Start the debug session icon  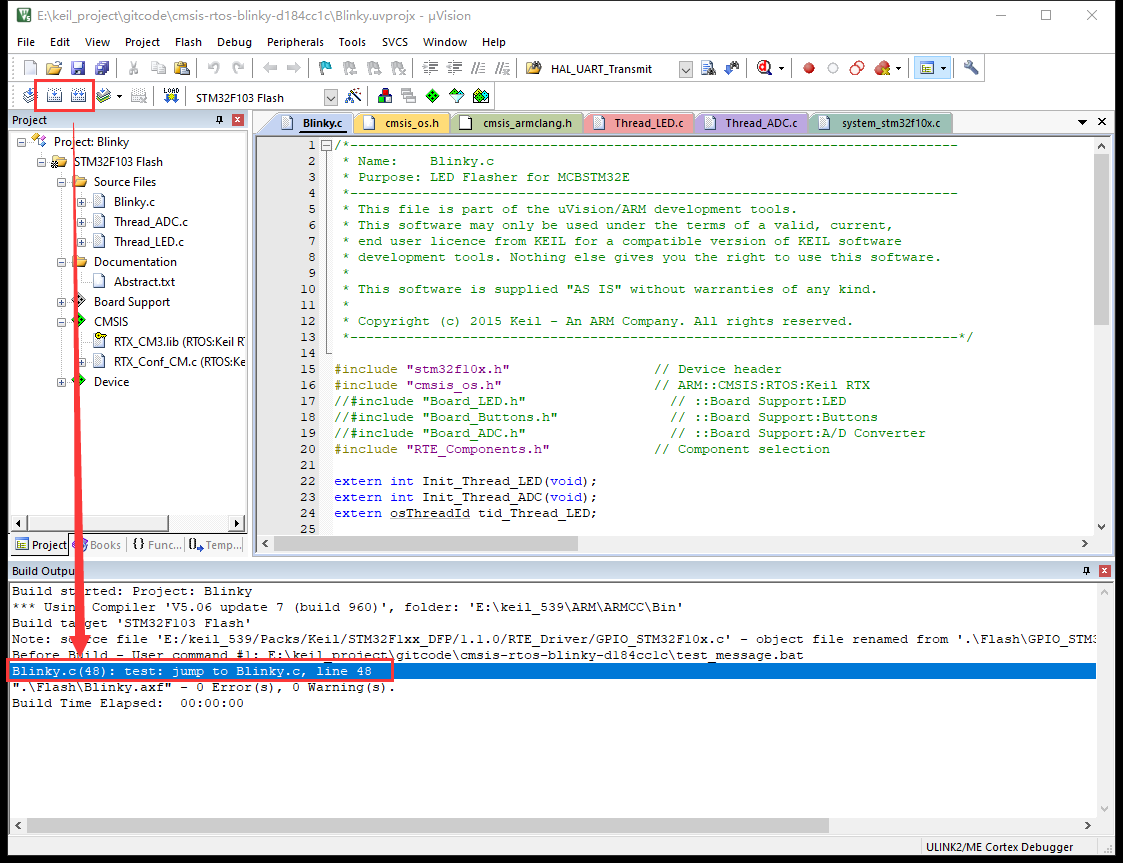[x=765, y=68]
